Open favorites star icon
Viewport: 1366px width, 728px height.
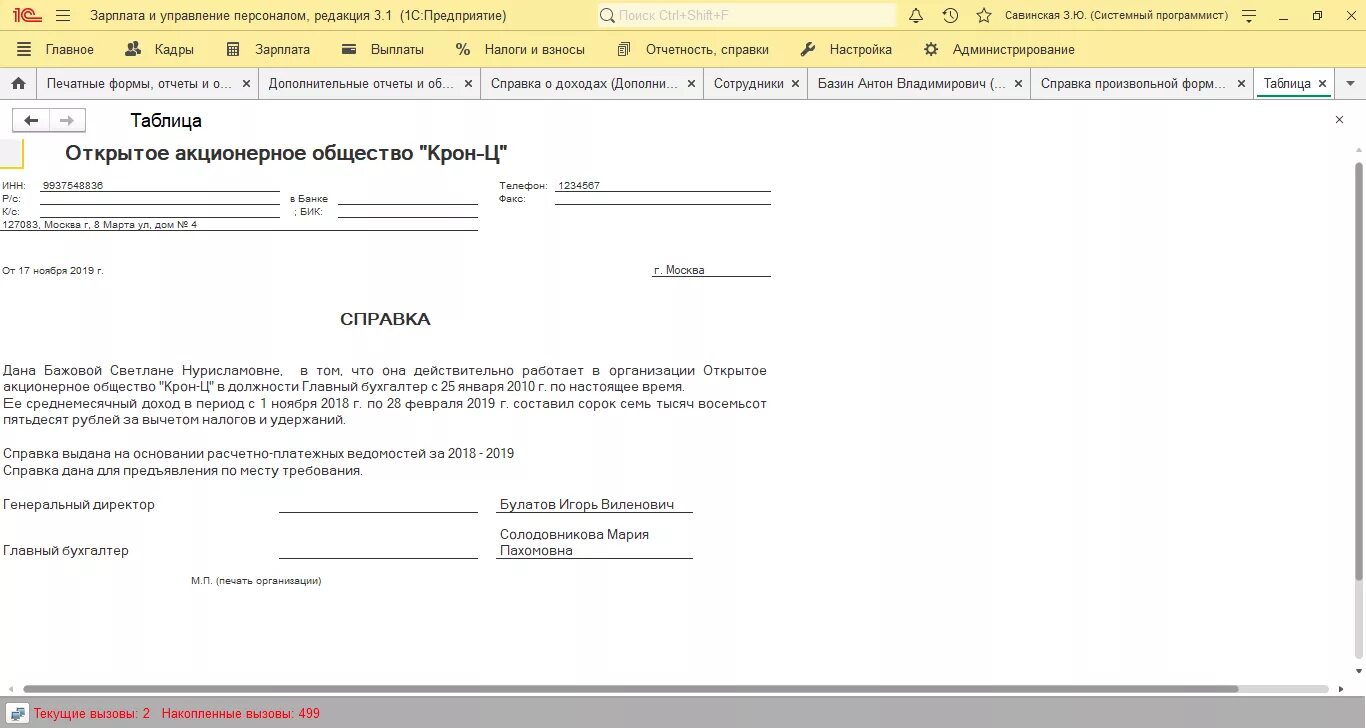[984, 15]
